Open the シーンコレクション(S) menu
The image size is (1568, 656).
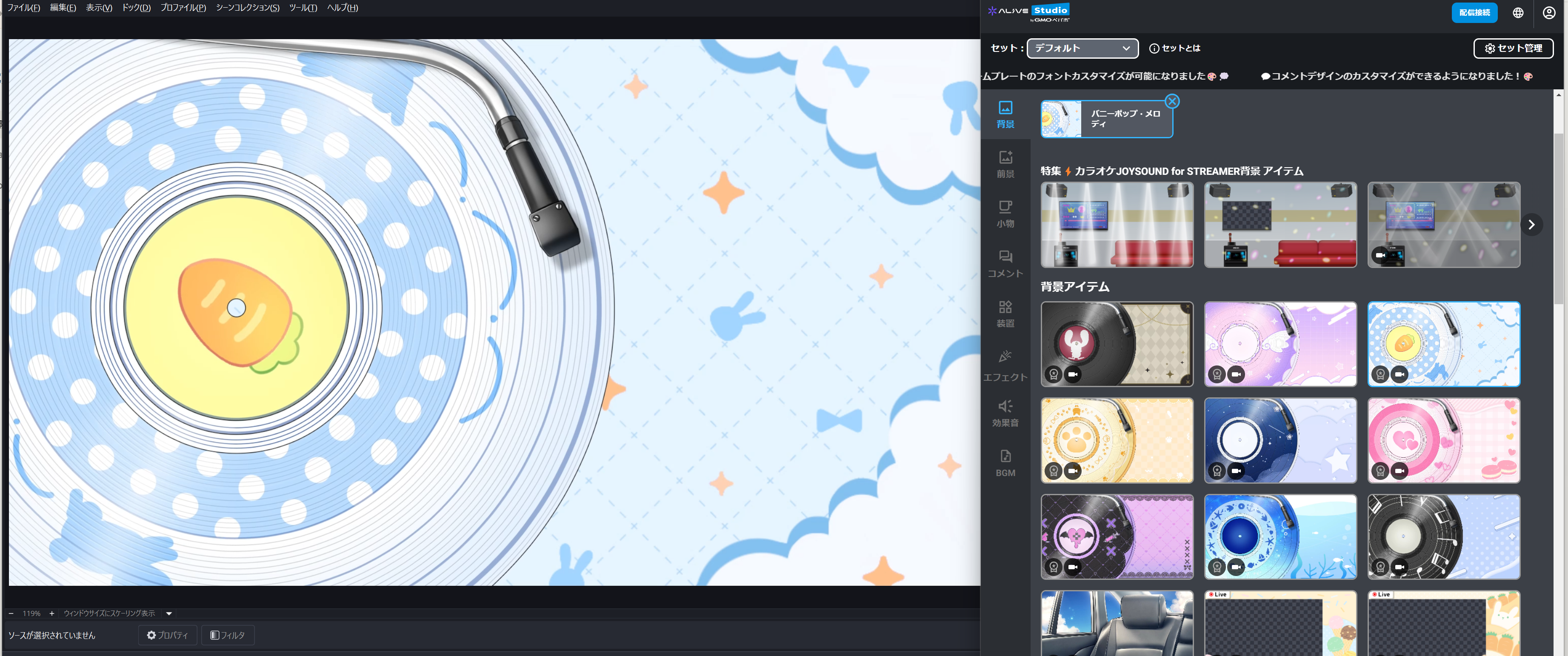pos(247,8)
